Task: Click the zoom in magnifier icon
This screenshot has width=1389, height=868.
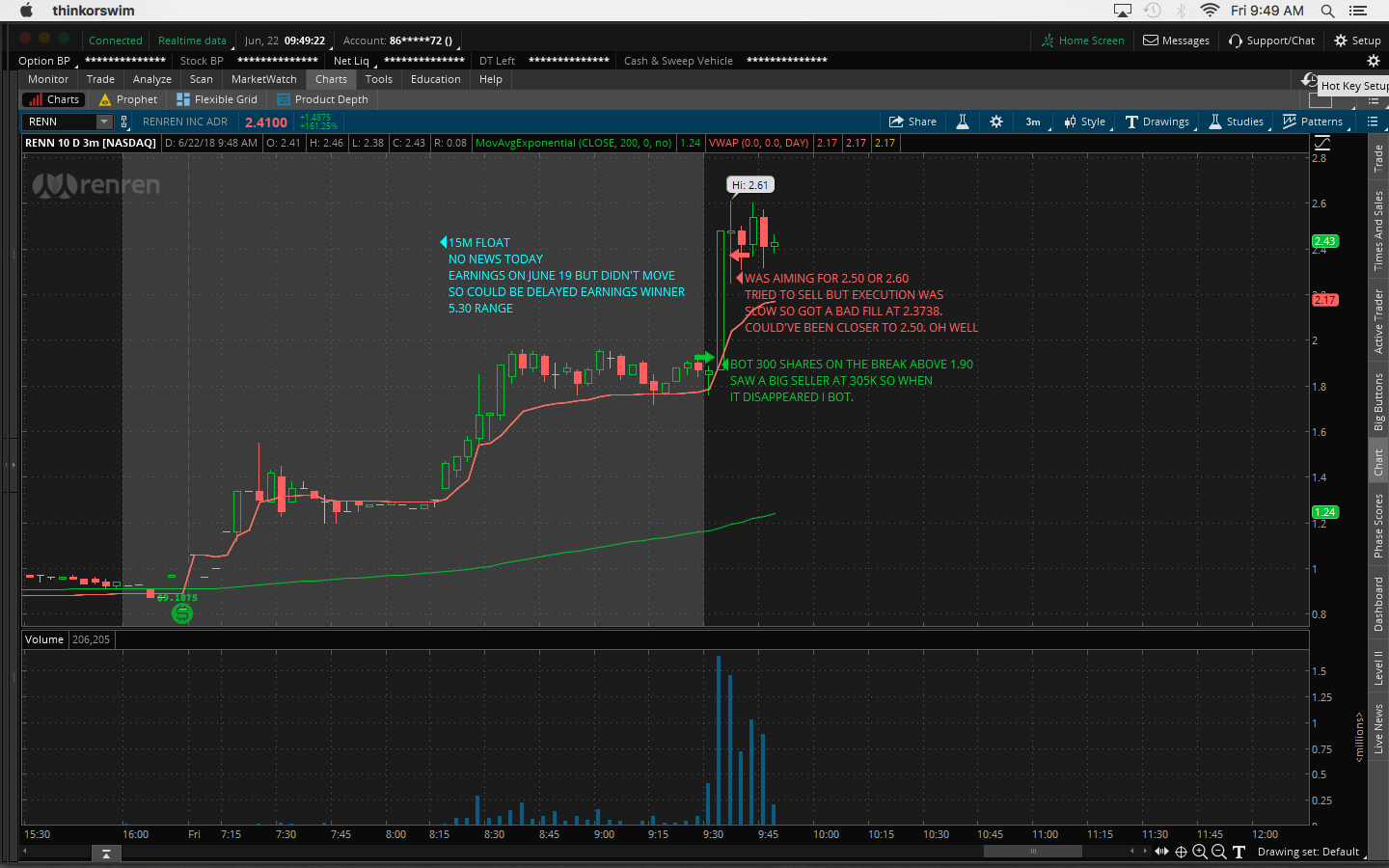Action: coord(1200,852)
